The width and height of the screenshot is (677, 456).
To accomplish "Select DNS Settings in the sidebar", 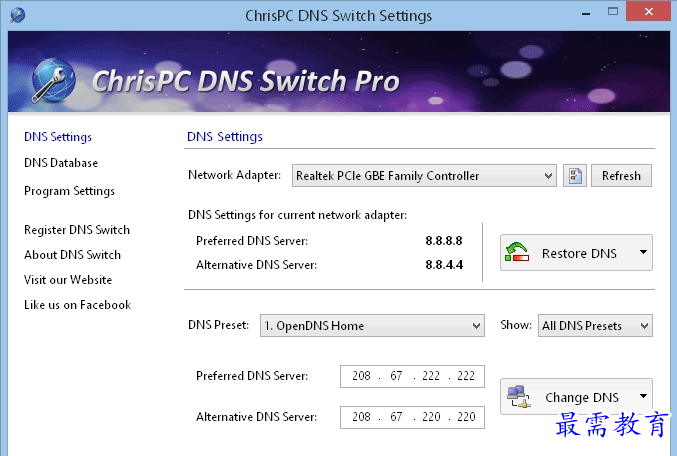I will [58, 137].
